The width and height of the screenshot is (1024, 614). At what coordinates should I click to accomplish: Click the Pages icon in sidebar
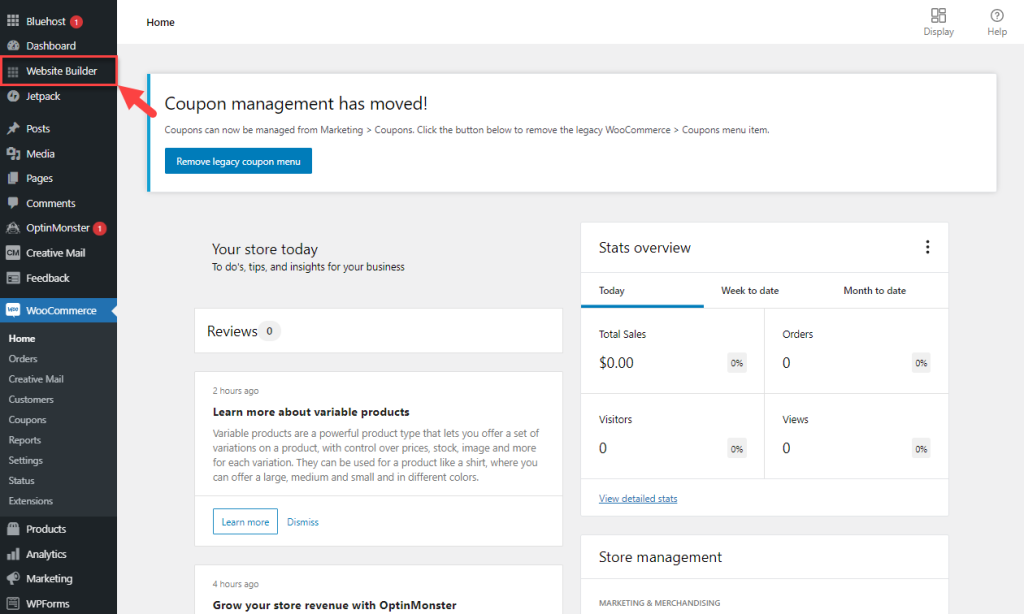(13, 178)
